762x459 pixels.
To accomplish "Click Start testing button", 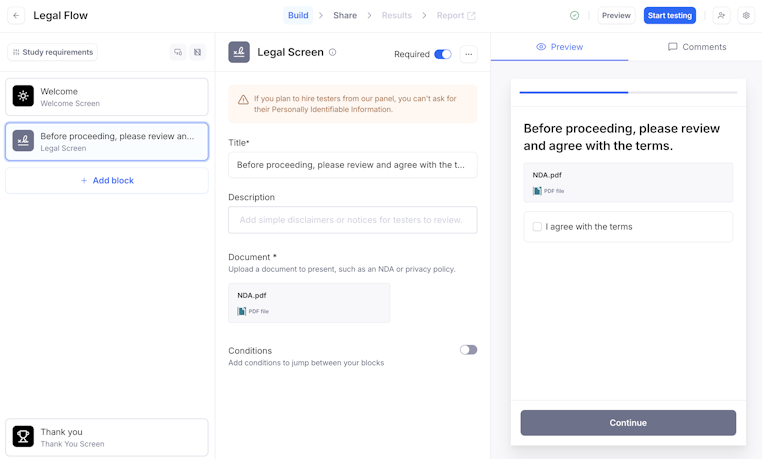I will [x=670, y=16].
